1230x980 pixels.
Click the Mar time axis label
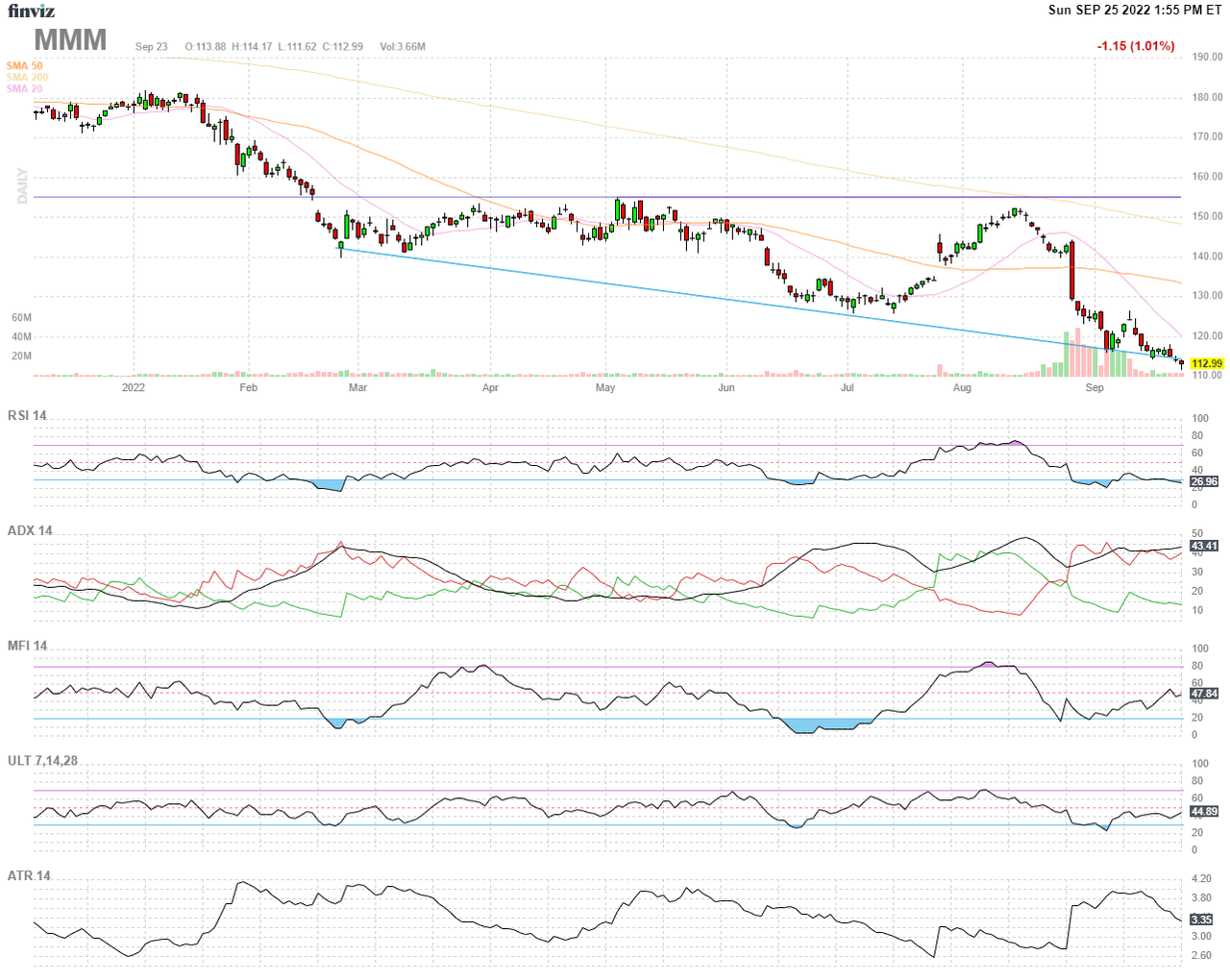point(357,387)
